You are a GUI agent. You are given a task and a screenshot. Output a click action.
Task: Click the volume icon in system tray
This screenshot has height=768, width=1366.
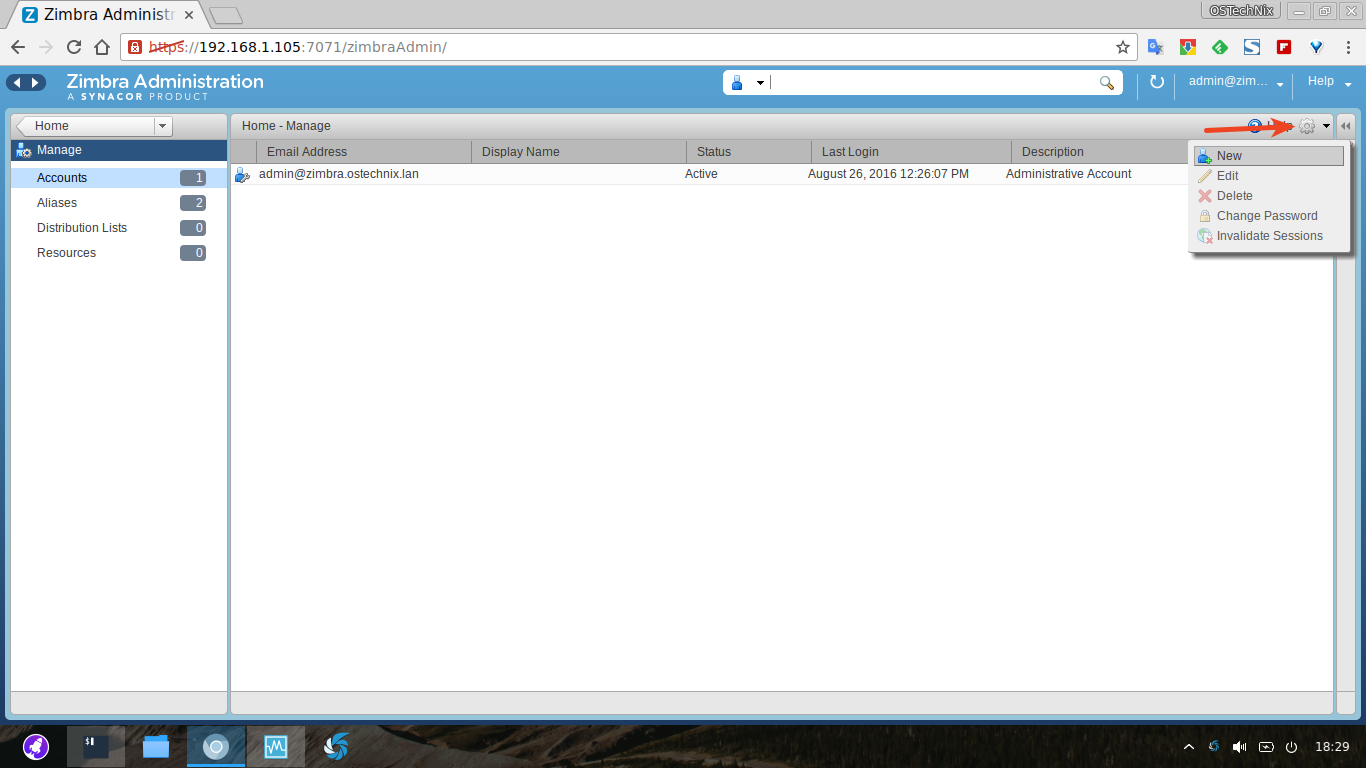coord(1240,747)
